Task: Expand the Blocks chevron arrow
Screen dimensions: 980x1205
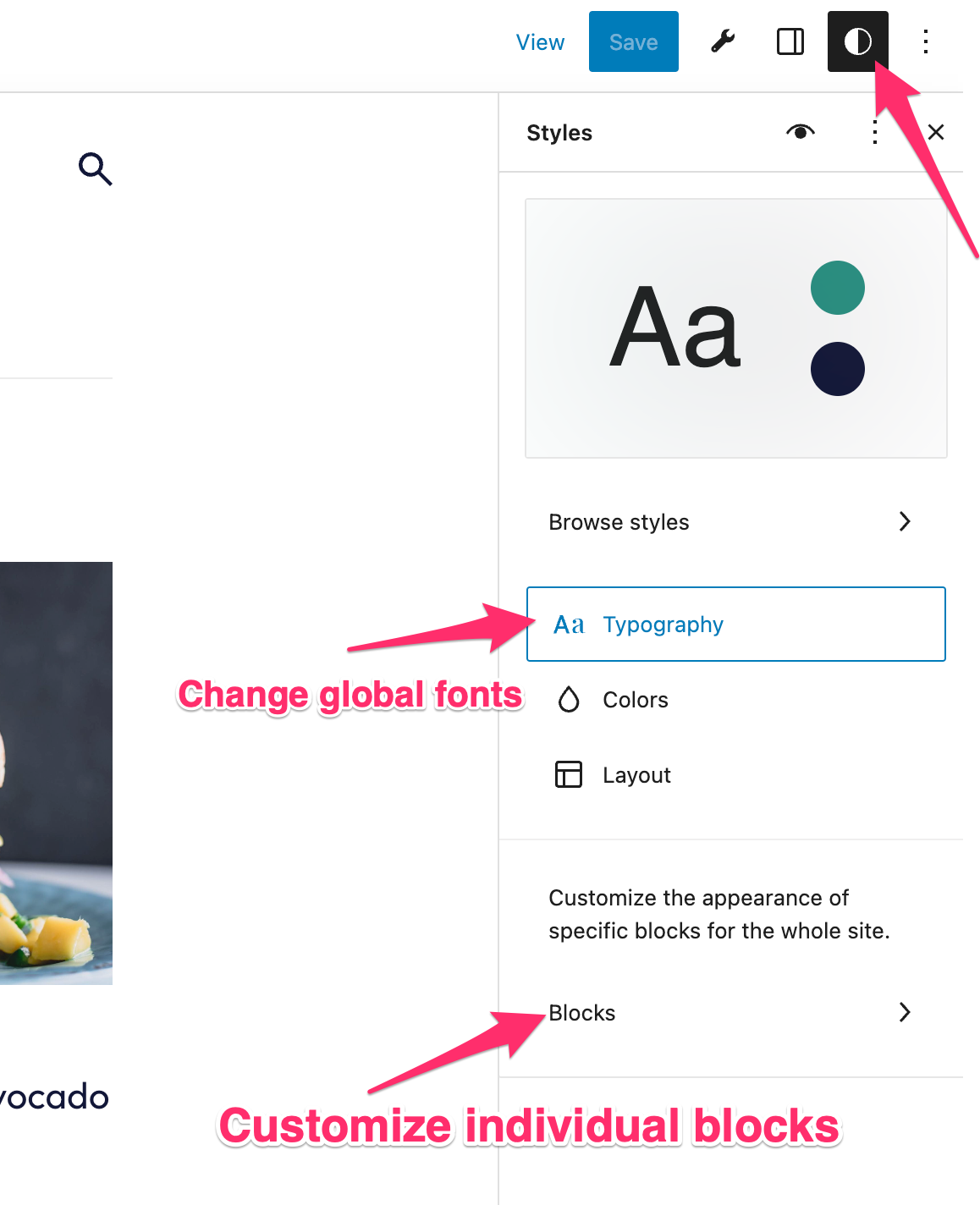Action: [905, 1012]
